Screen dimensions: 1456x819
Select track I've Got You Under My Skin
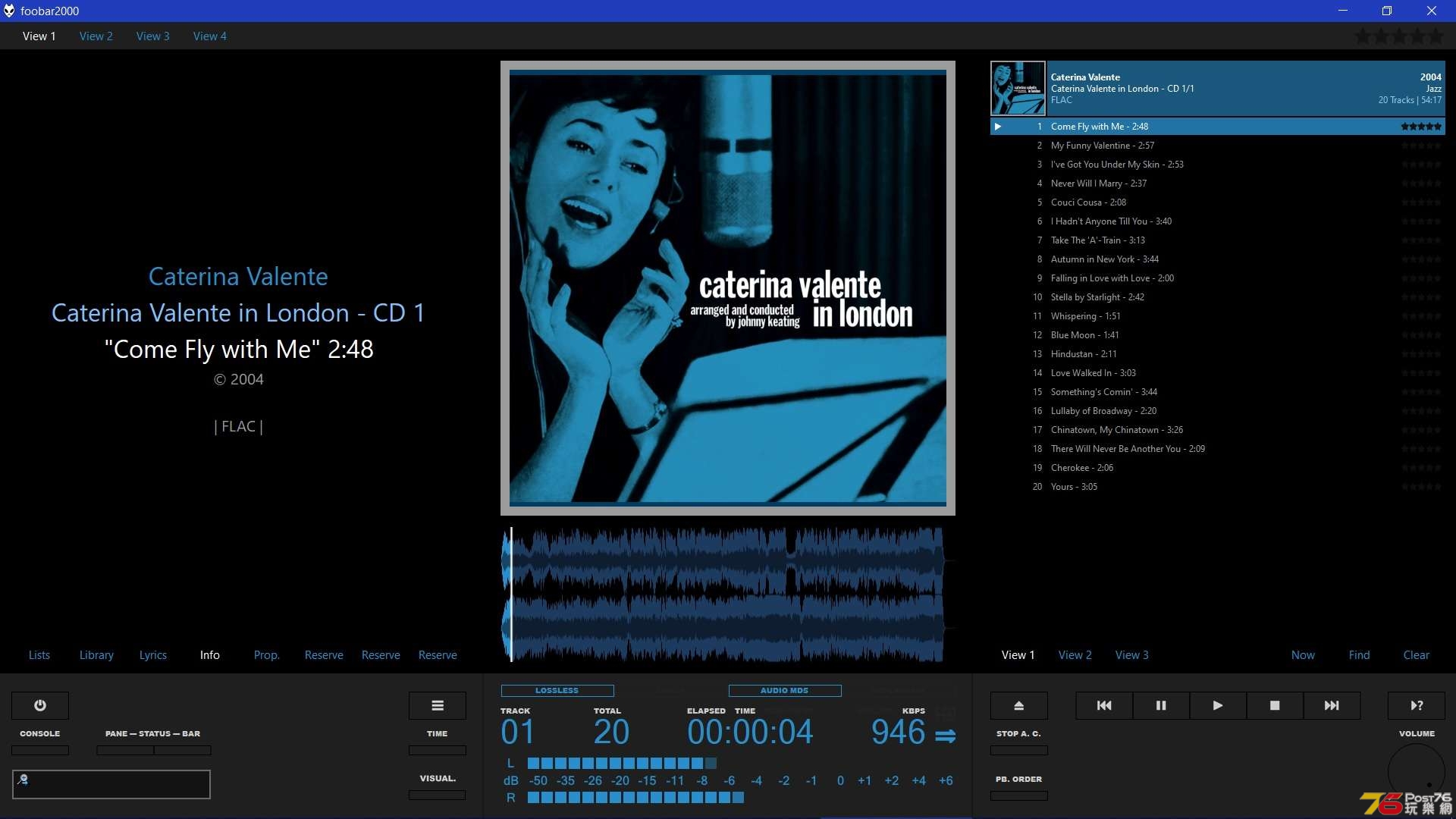(1218, 165)
